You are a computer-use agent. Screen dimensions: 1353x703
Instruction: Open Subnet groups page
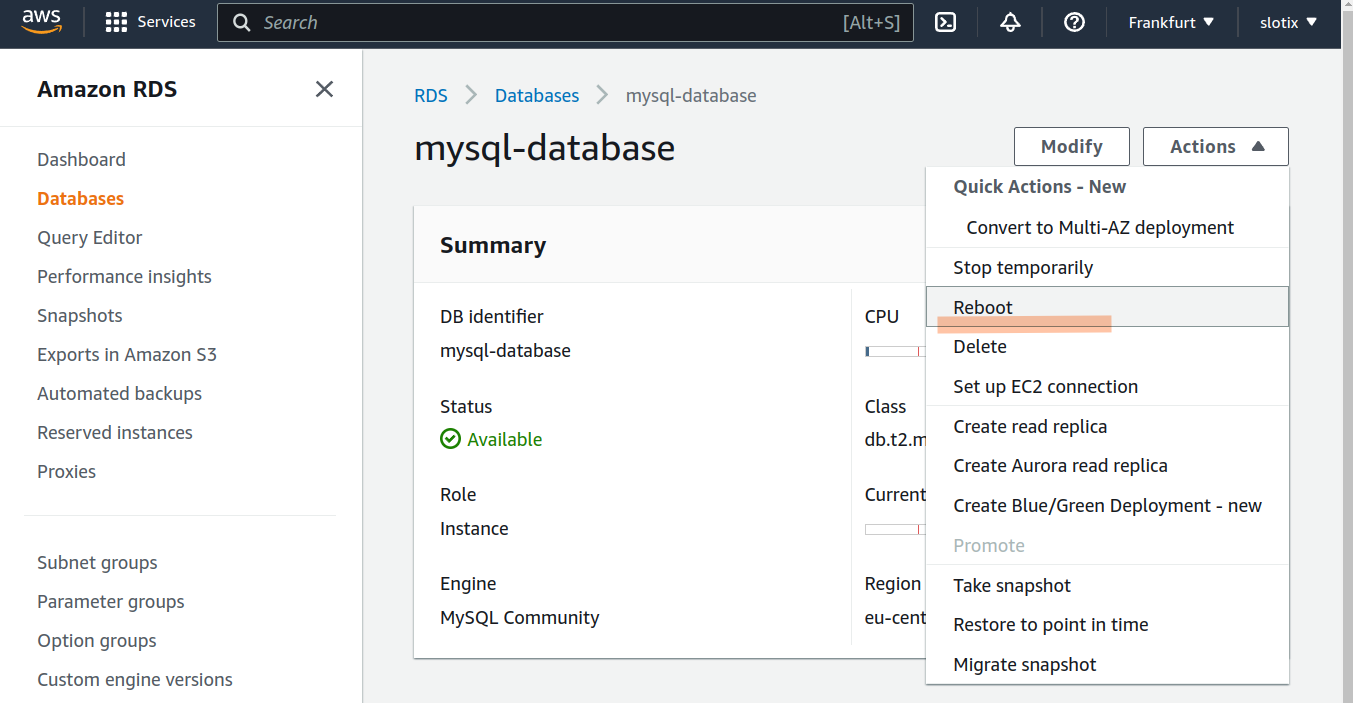click(97, 563)
